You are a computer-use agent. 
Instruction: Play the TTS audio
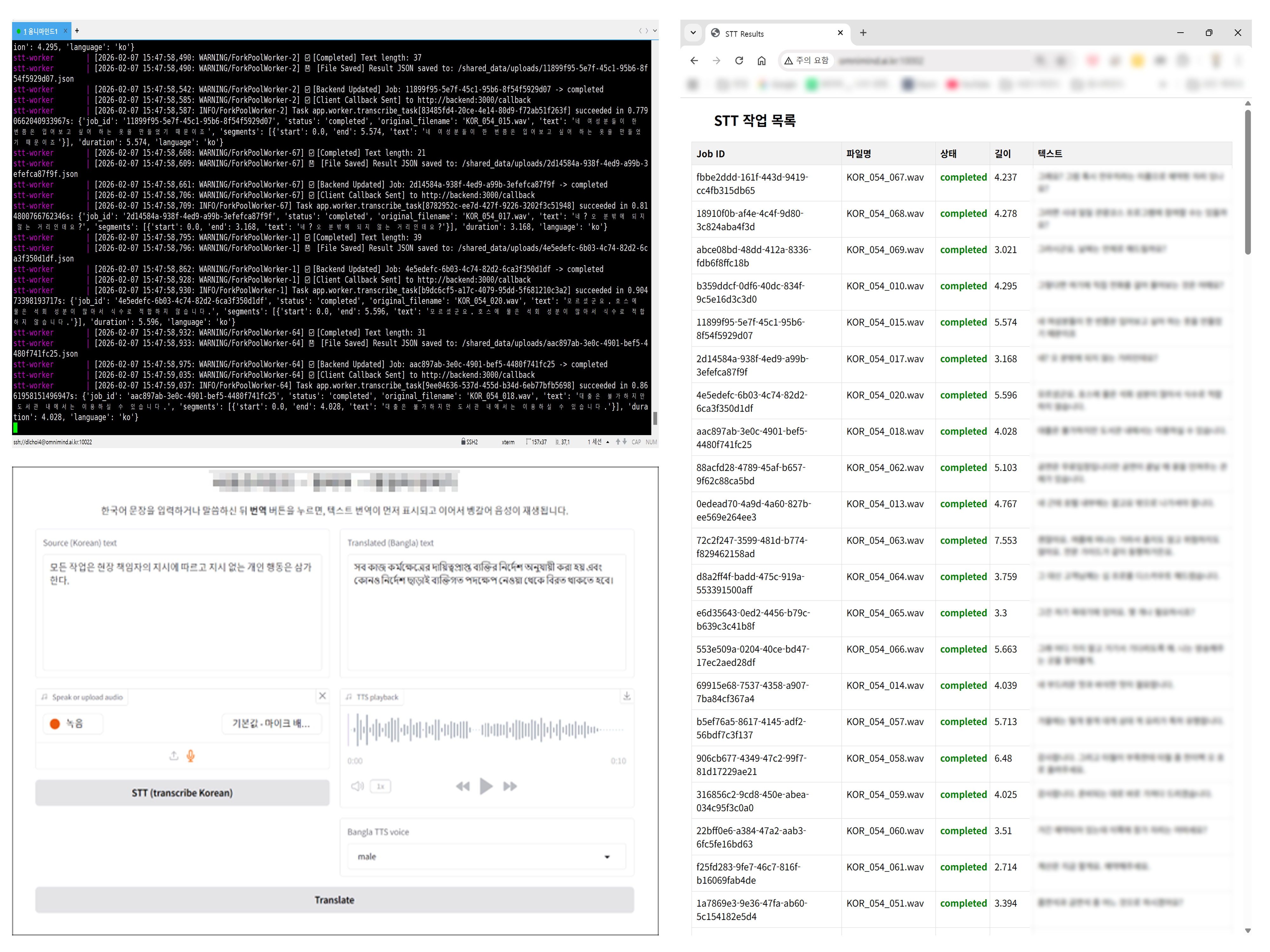(x=486, y=786)
